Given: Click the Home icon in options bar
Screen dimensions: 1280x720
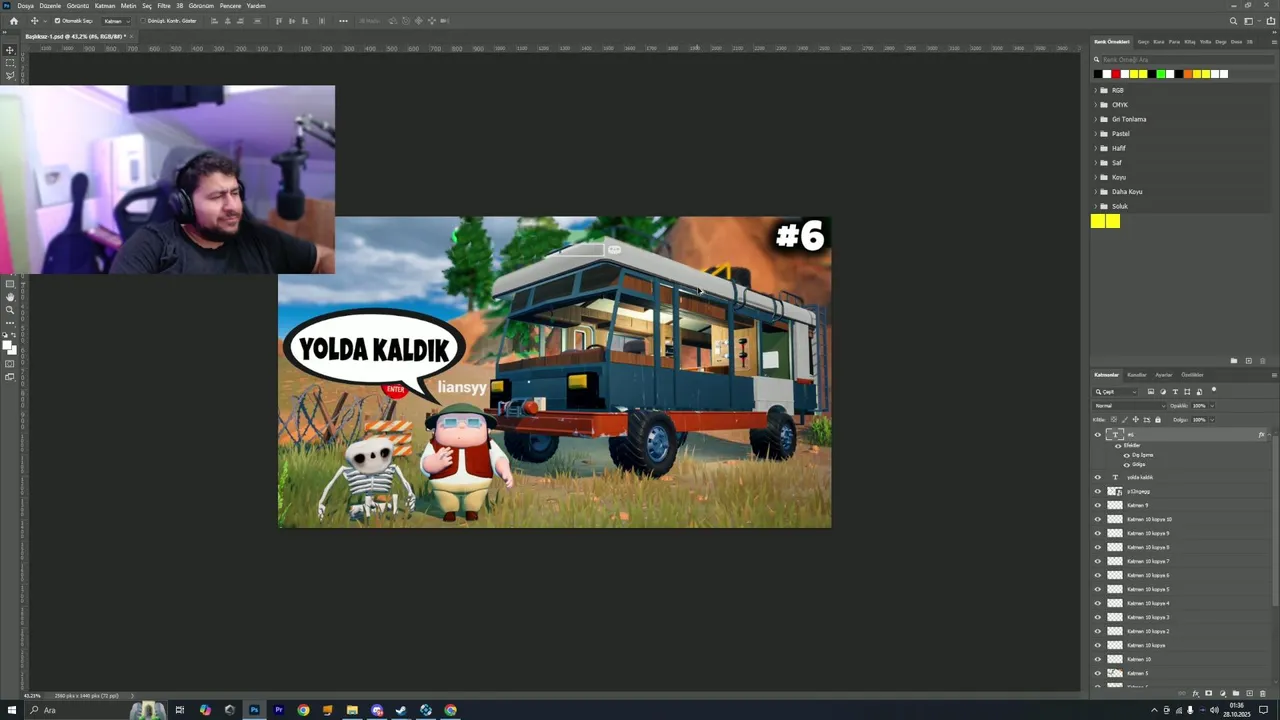Looking at the screenshot, I should coord(13,21).
